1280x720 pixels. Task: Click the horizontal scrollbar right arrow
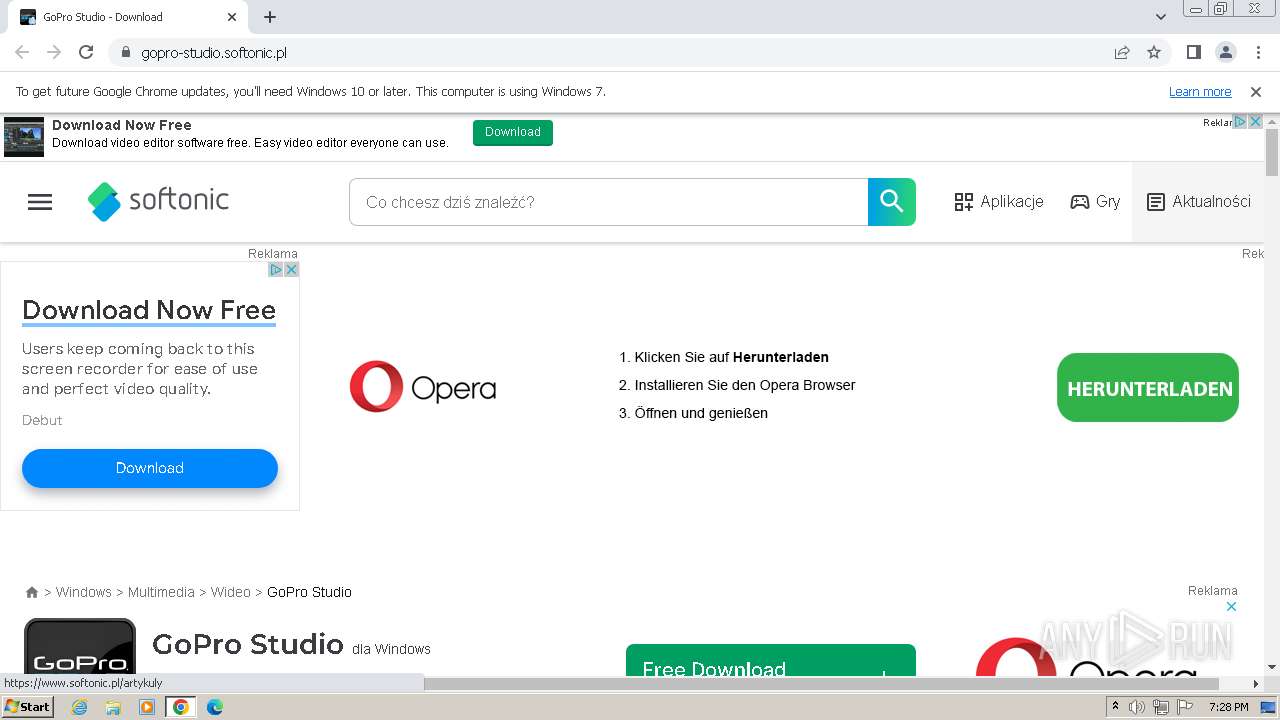pos(1256,684)
